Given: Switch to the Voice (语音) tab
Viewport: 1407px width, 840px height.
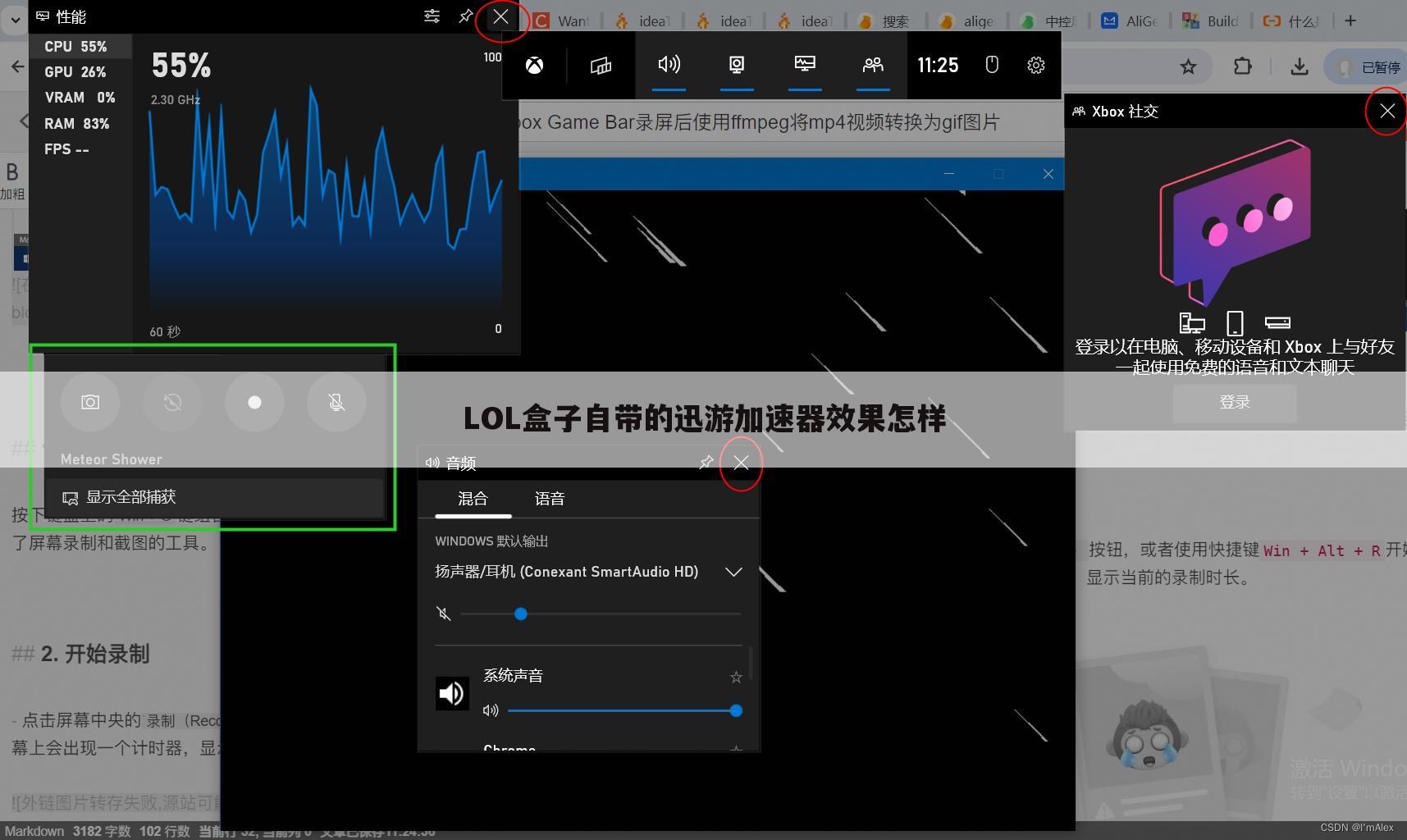Looking at the screenshot, I should click(x=550, y=499).
